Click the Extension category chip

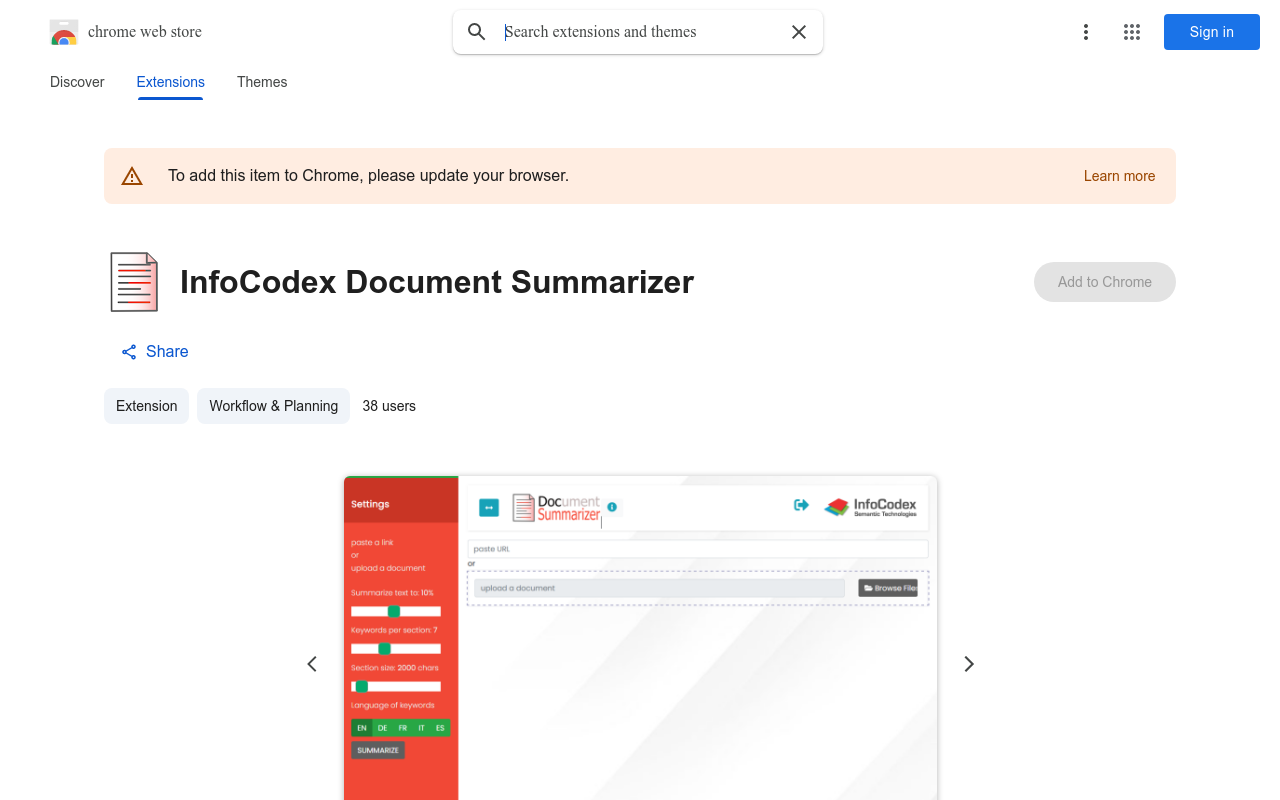click(x=146, y=406)
